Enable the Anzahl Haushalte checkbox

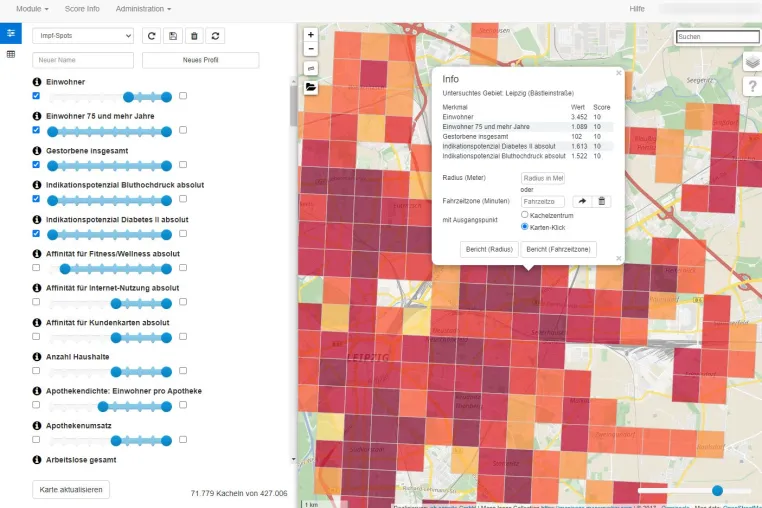pos(36,370)
